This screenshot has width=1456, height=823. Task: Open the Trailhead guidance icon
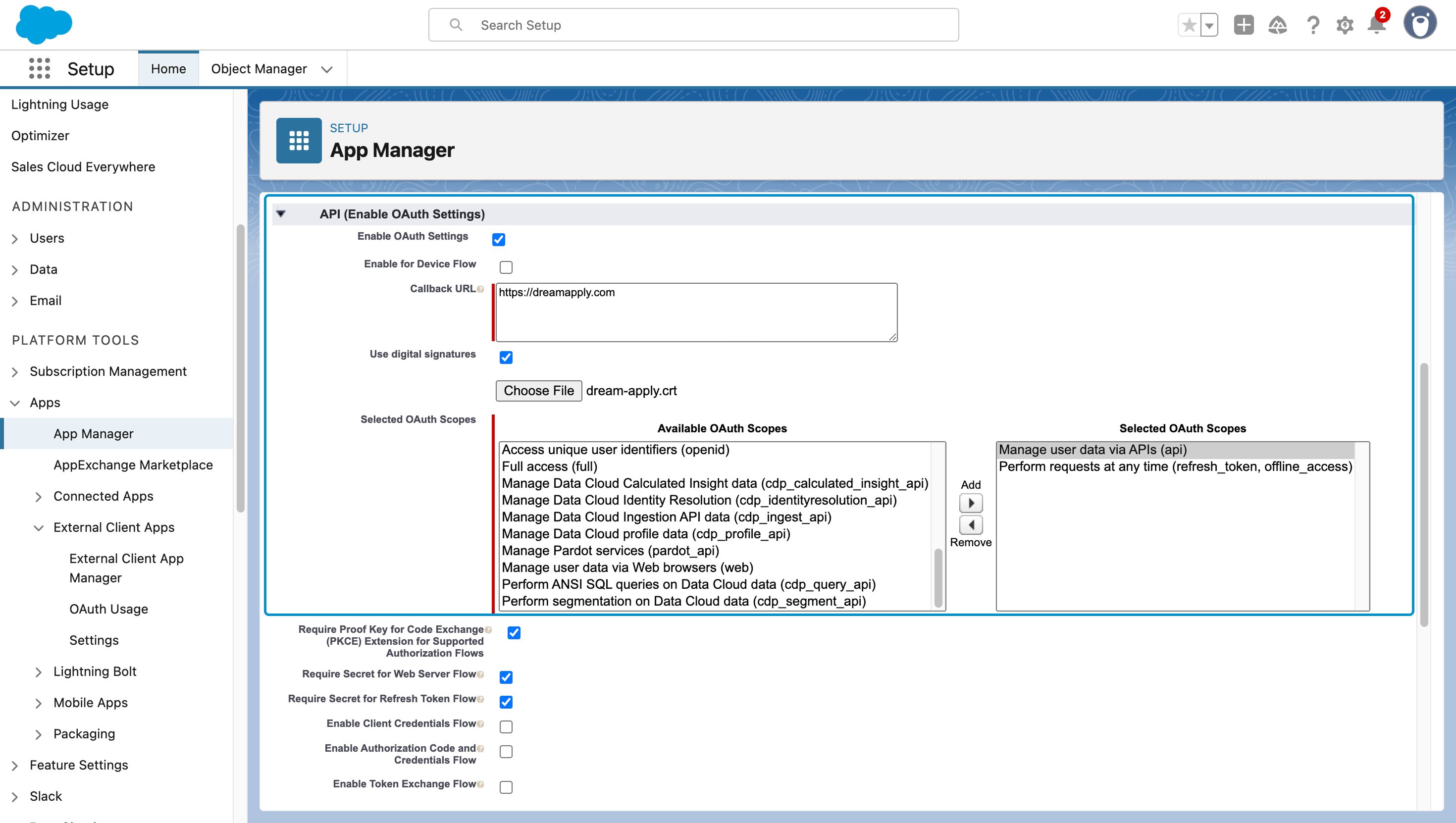click(1277, 25)
